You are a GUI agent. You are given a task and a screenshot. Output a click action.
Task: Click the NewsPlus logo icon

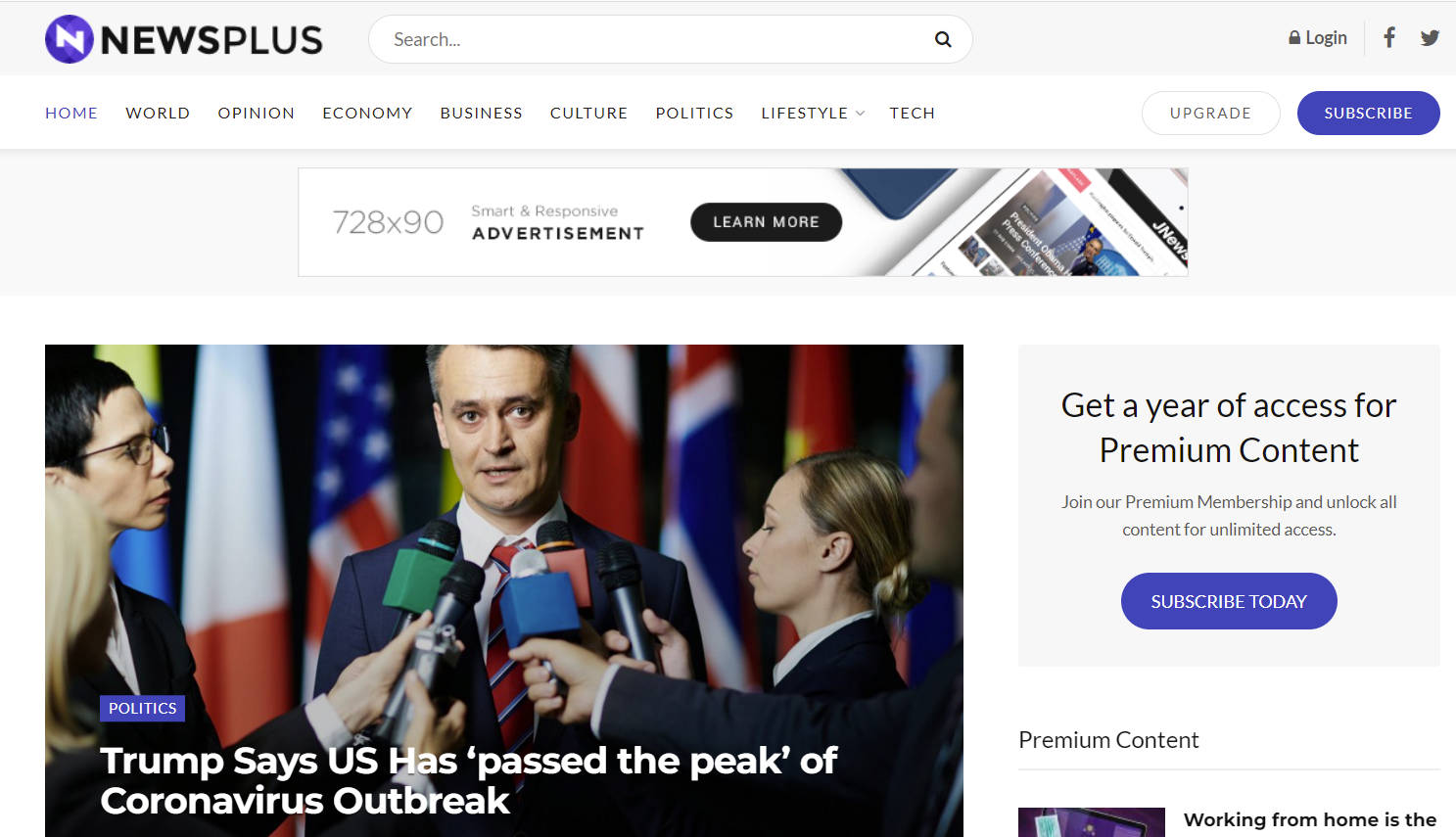pyautogui.click(x=70, y=39)
